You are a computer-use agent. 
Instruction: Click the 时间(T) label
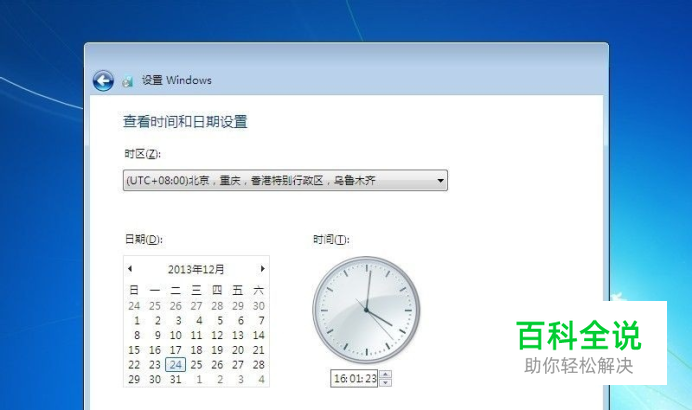tap(331, 239)
